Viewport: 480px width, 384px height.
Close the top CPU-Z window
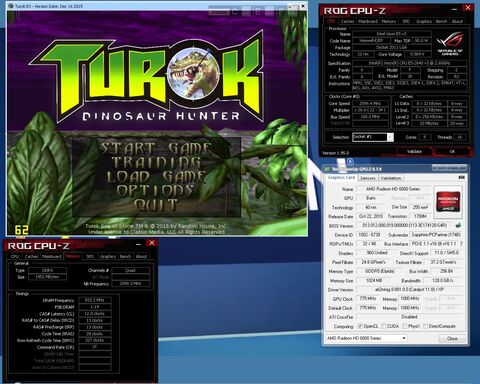(x=468, y=8)
